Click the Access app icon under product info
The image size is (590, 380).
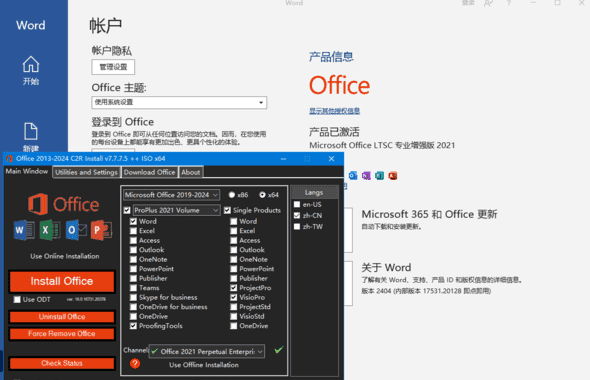point(393,175)
